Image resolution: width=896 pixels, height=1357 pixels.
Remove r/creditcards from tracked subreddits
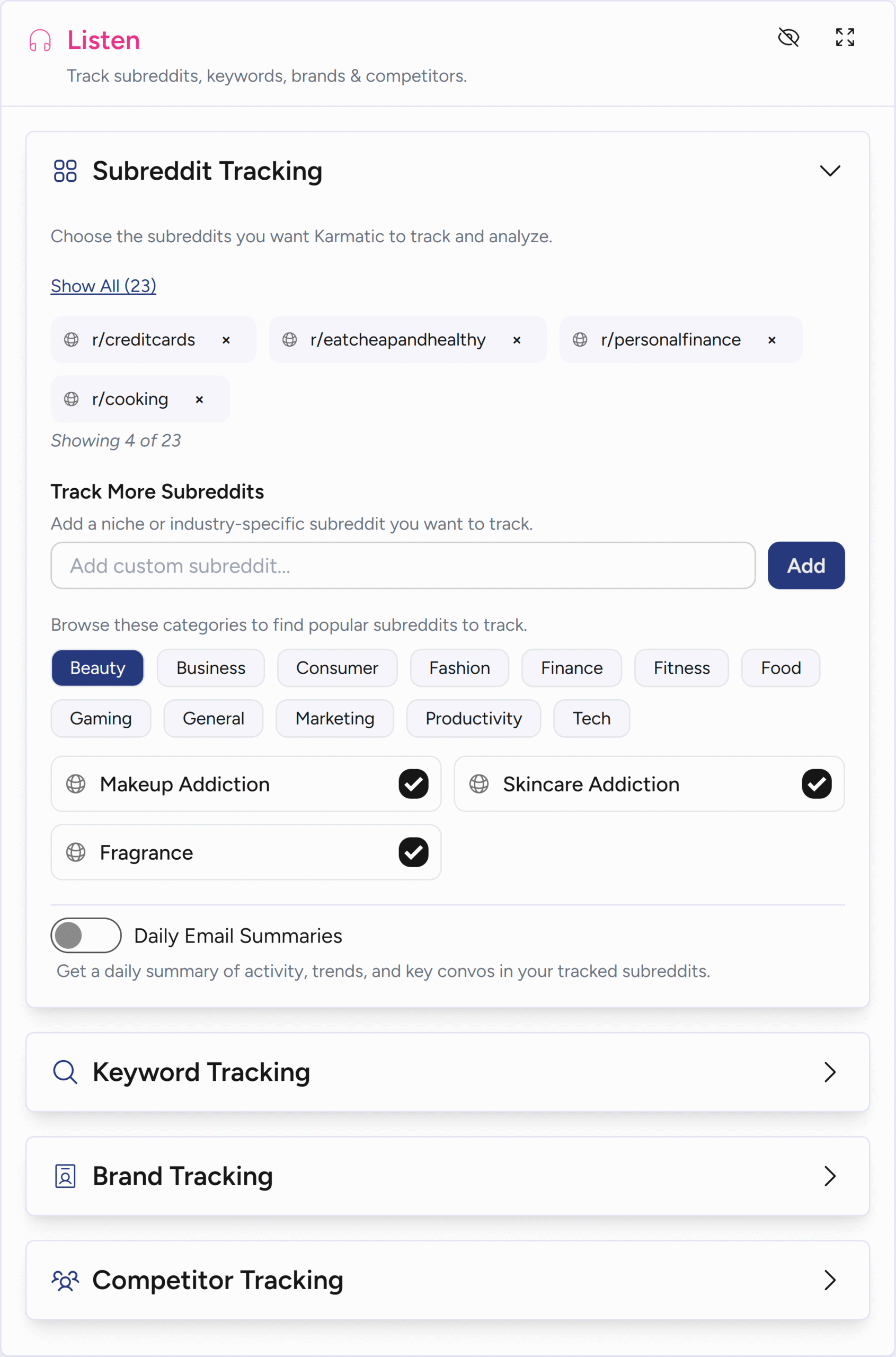tap(226, 340)
